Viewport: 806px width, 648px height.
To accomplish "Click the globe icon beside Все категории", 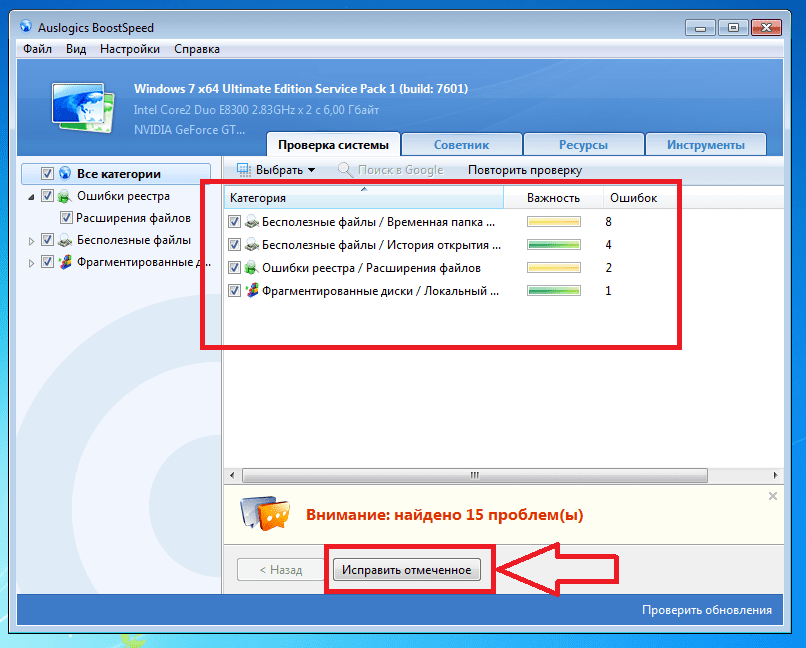I will 65,173.
